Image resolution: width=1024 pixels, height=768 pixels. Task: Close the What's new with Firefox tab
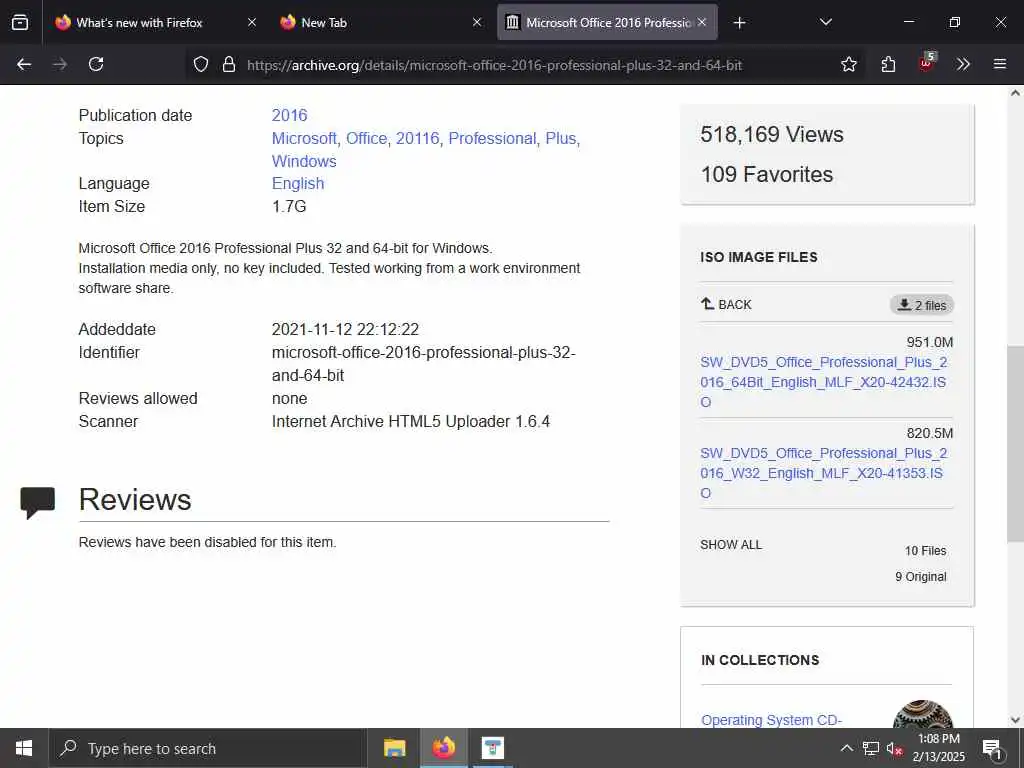pyautogui.click(x=252, y=22)
